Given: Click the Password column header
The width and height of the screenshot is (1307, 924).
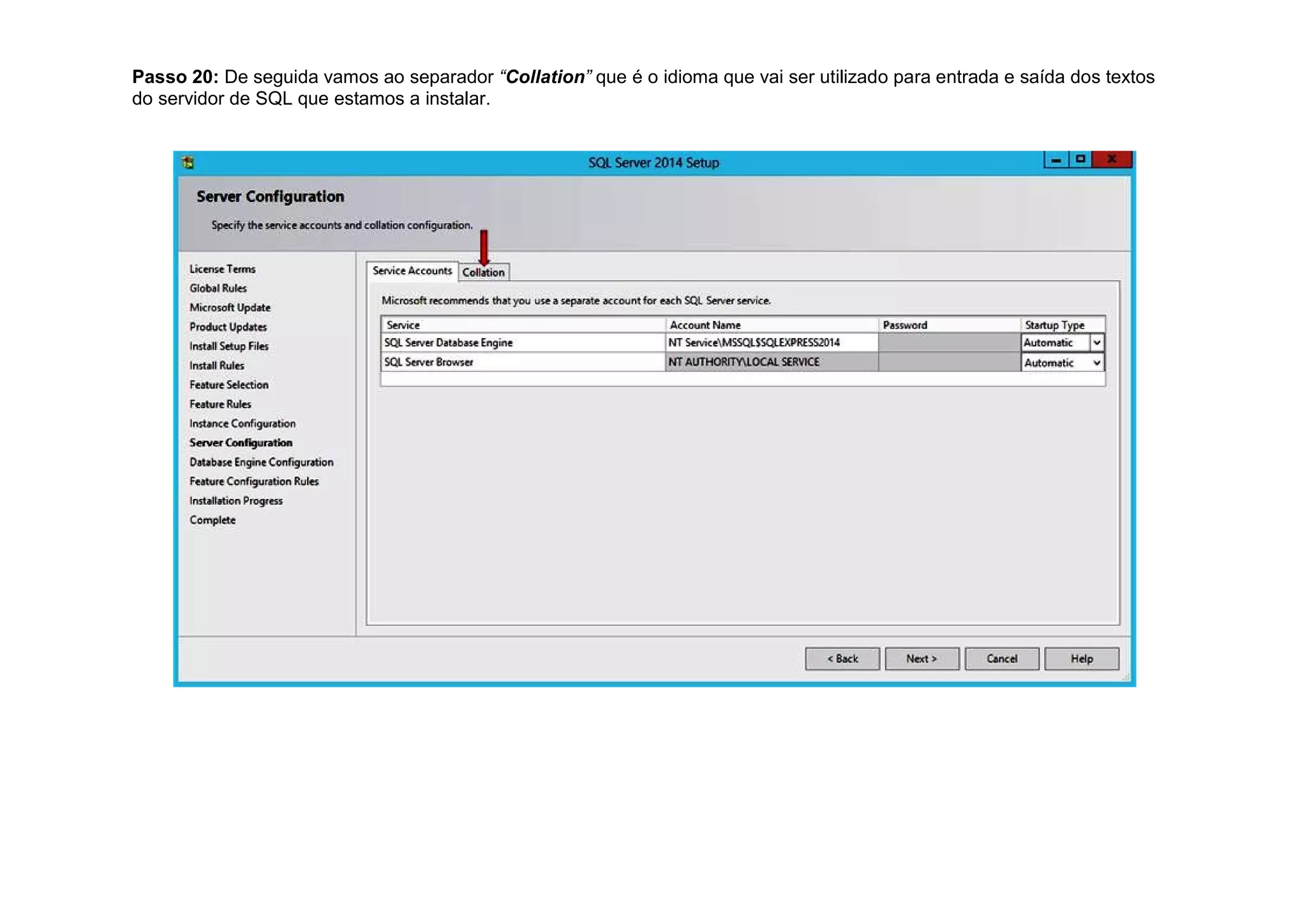Looking at the screenshot, I should click(950, 325).
